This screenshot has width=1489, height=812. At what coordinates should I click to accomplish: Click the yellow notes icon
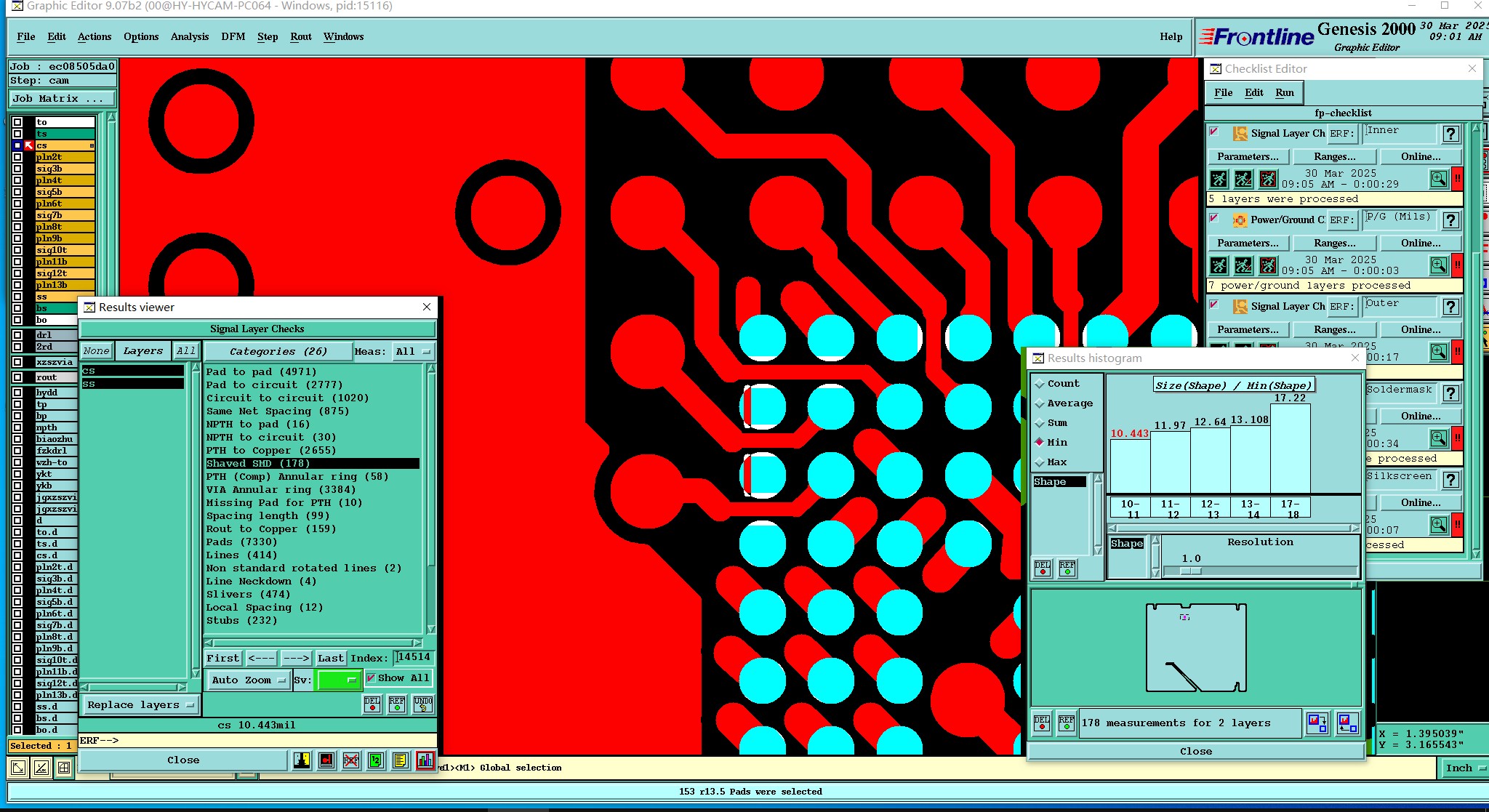(x=400, y=760)
